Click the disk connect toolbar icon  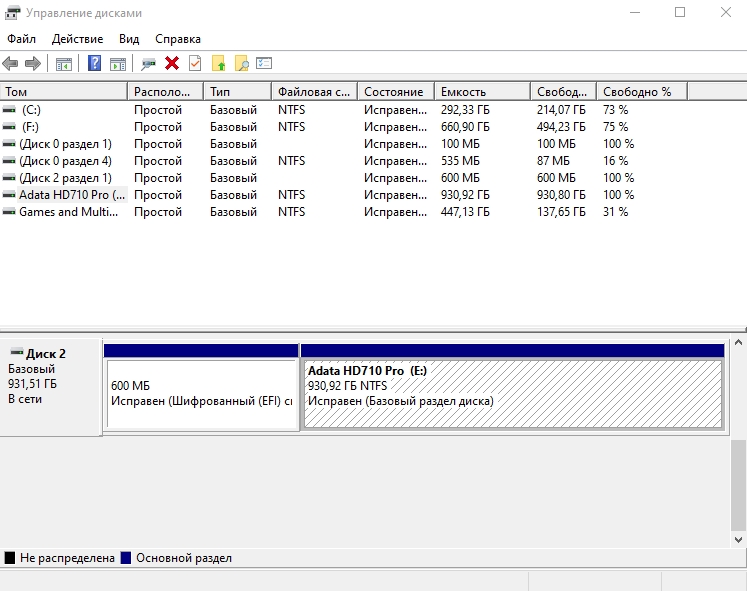point(148,64)
